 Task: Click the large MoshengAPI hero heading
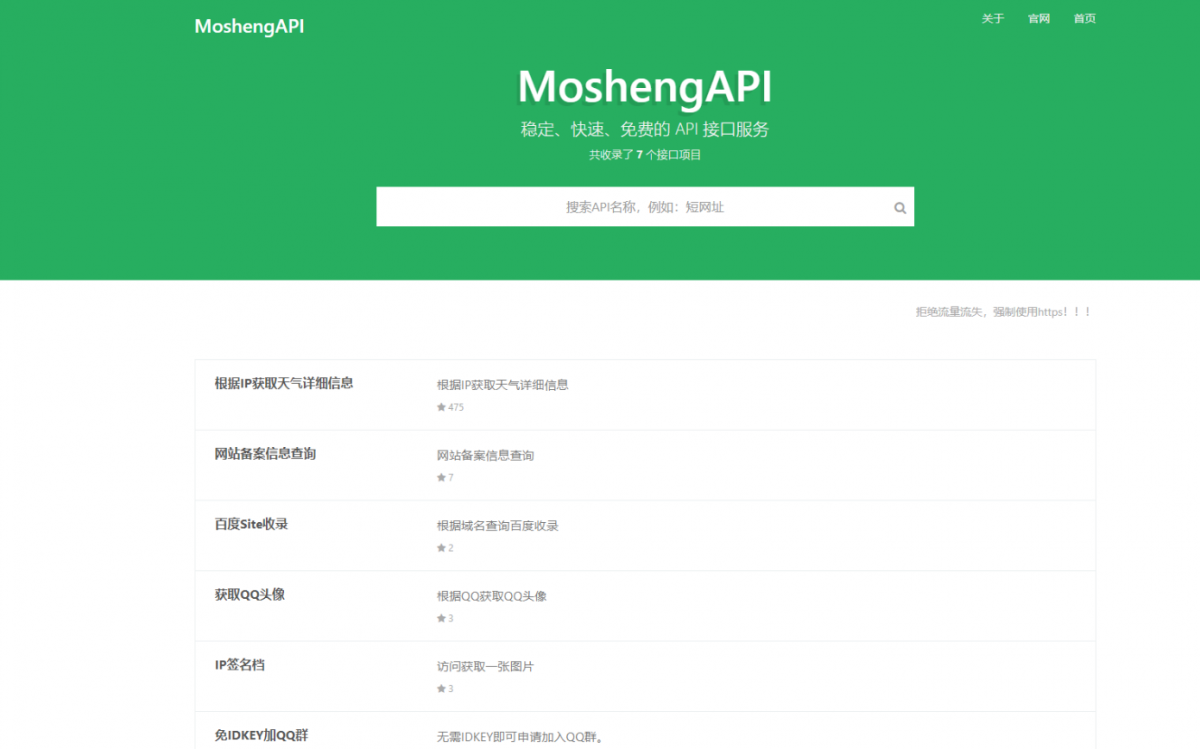(x=645, y=86)
